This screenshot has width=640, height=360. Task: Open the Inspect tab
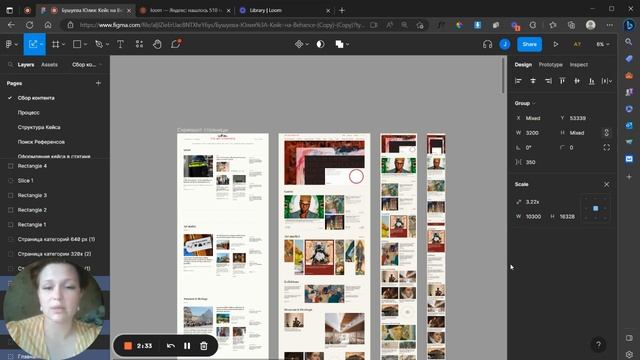pos(579,64)
